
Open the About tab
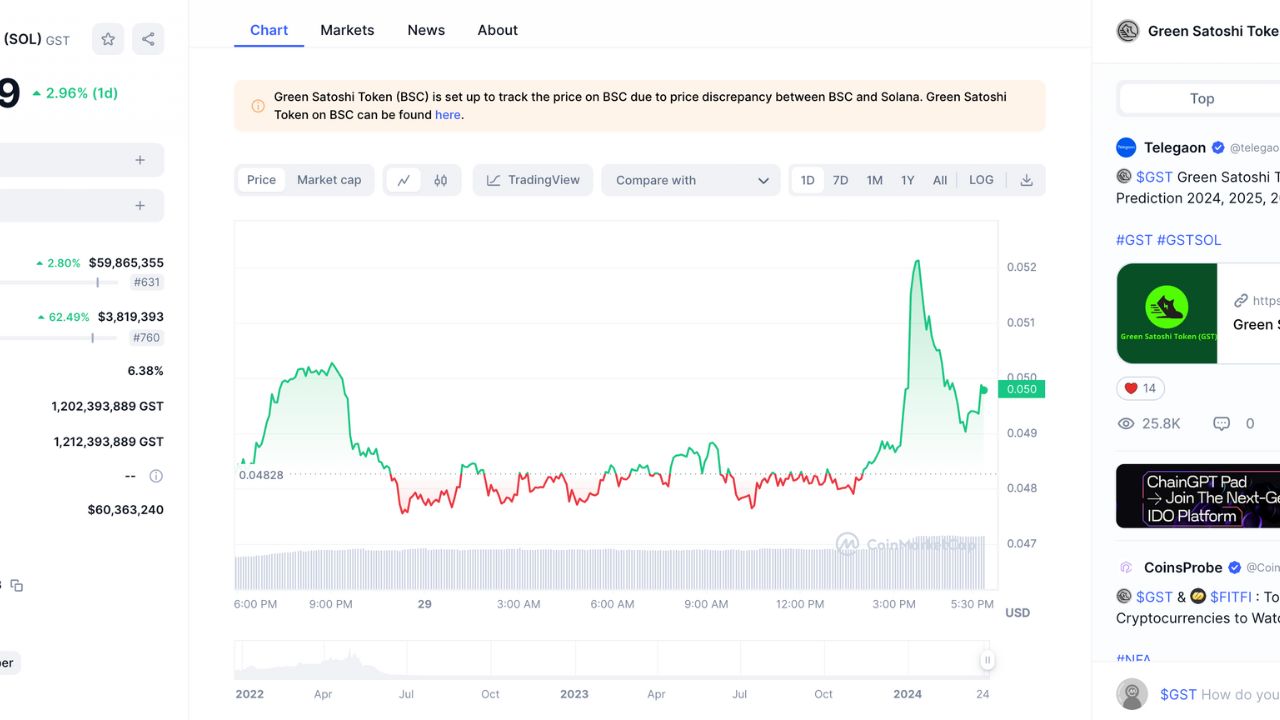coord(498,30)
